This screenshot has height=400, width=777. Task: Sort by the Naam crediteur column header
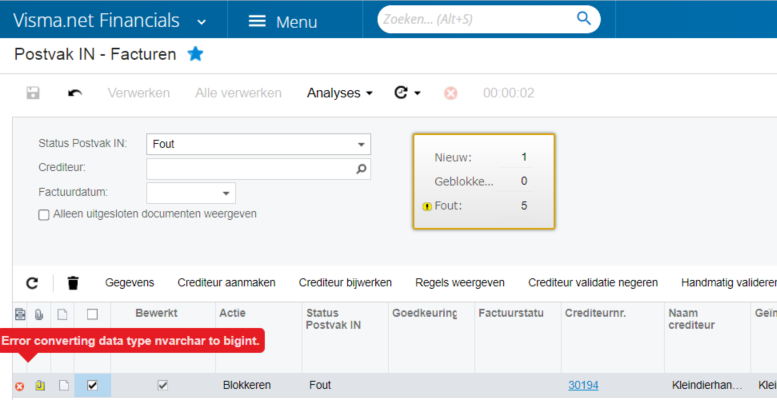[691, 319]
